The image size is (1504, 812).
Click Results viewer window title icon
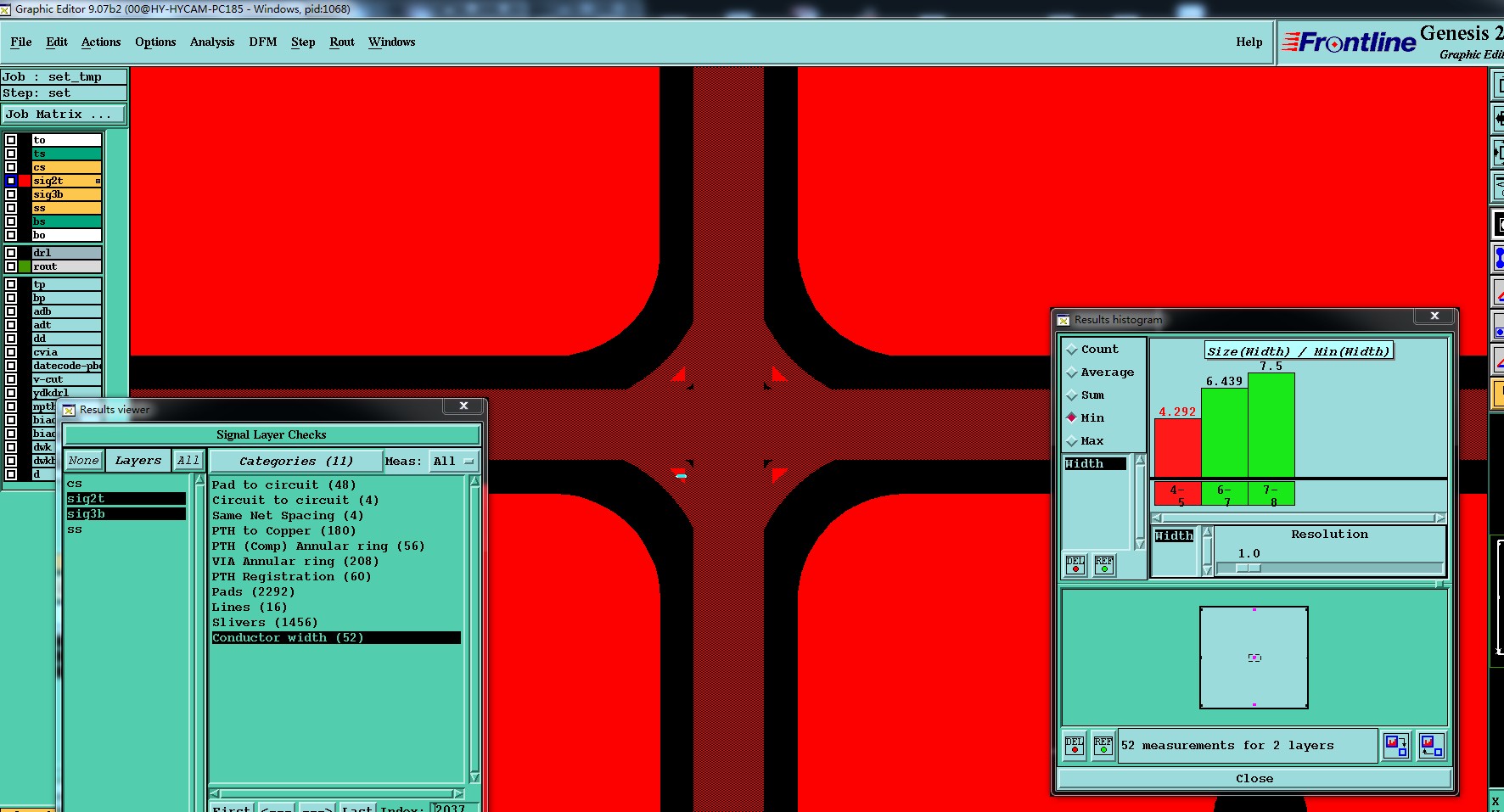point(69,410)
